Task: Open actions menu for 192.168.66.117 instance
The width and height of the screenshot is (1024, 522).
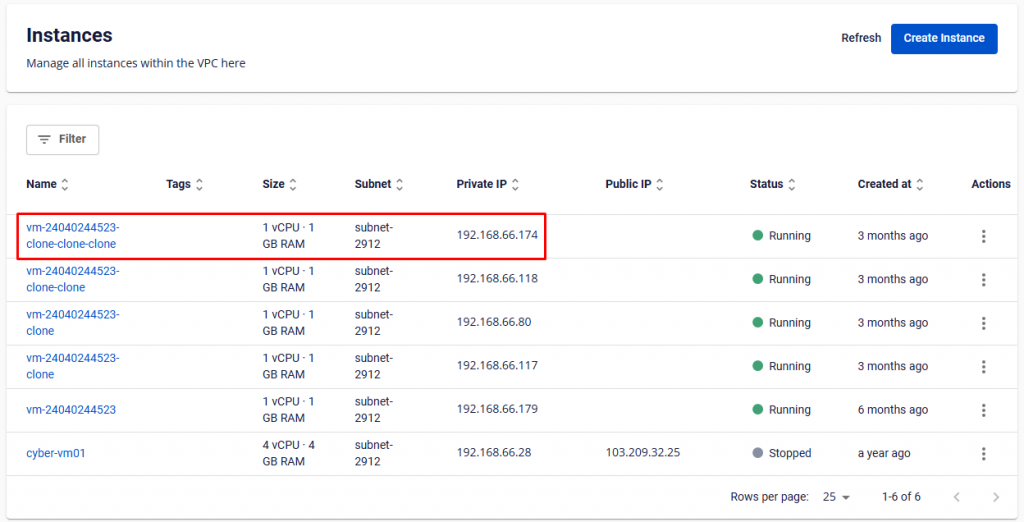Action: coord(984,366)
